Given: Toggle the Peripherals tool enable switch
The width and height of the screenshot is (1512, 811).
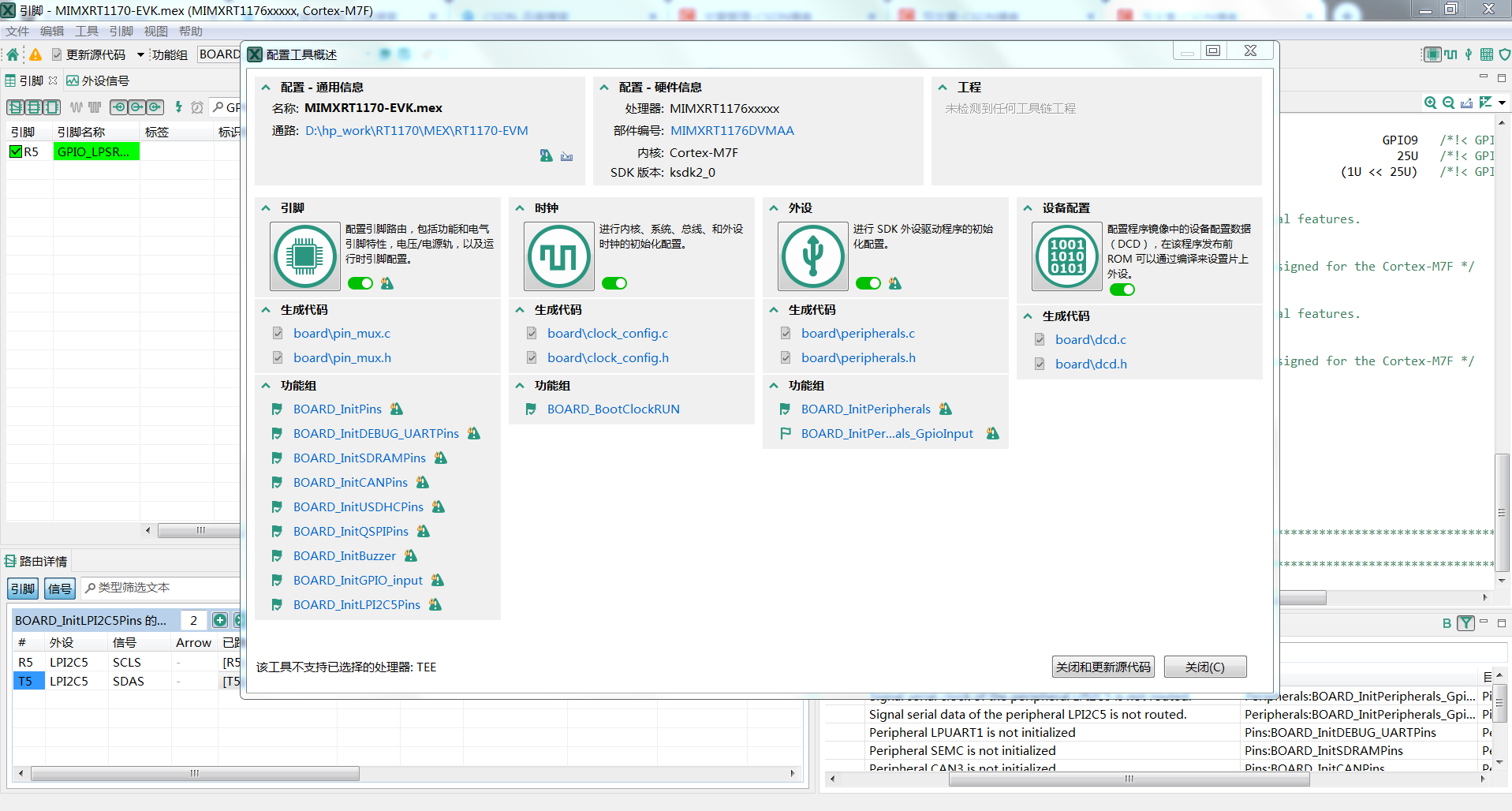Looking at the screenshot, I should point(868,283).
